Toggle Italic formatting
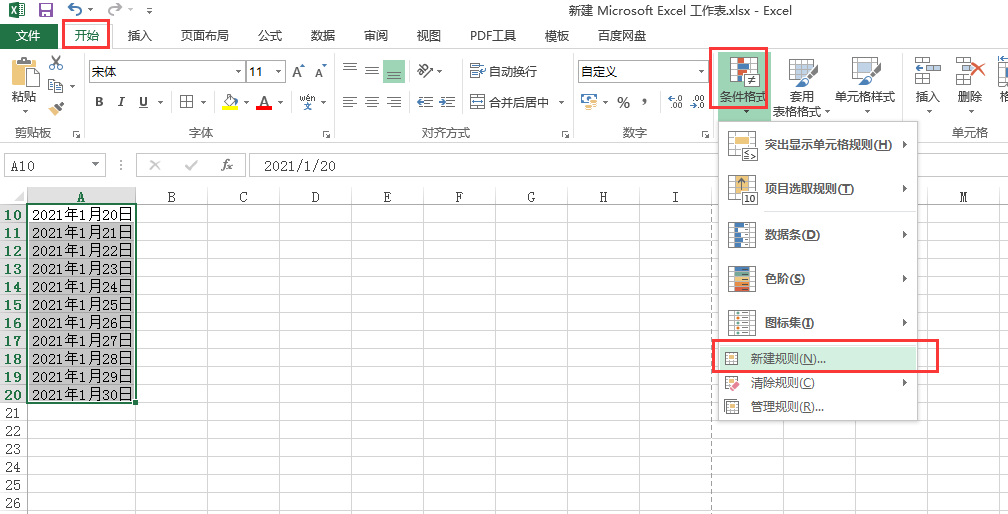 (x=120, y=102)
